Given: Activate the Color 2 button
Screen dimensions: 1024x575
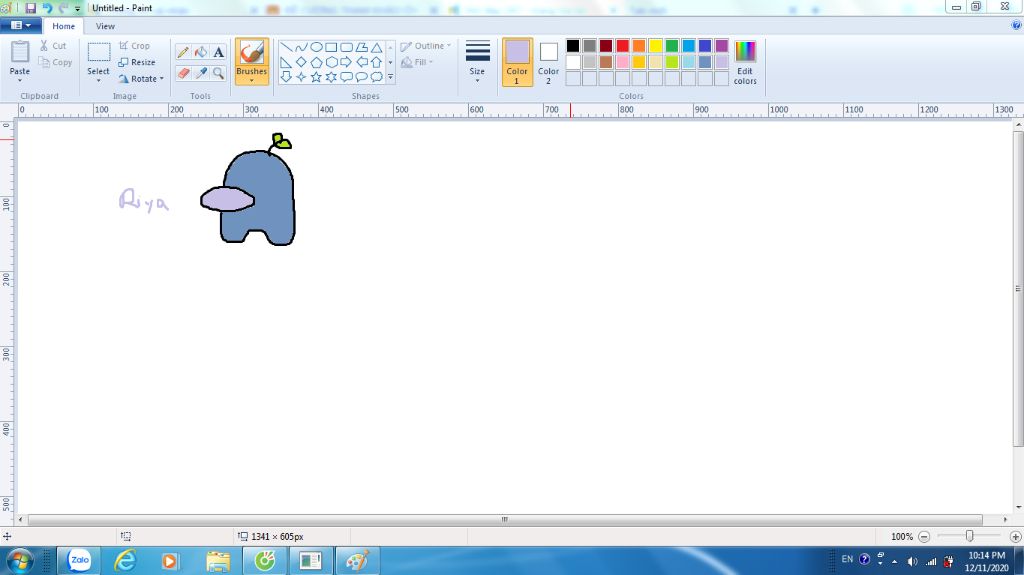Looking at the screenshot, I should click(x=549, y=62).
